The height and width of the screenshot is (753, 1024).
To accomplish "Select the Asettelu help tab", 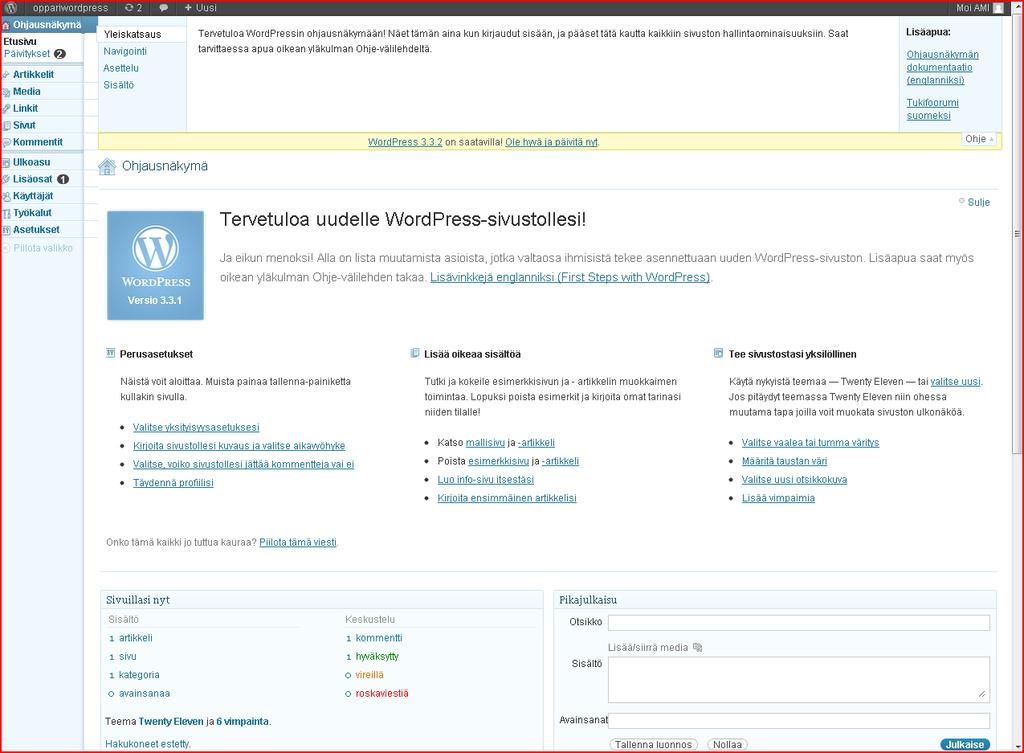I will (x=121, y=68).
